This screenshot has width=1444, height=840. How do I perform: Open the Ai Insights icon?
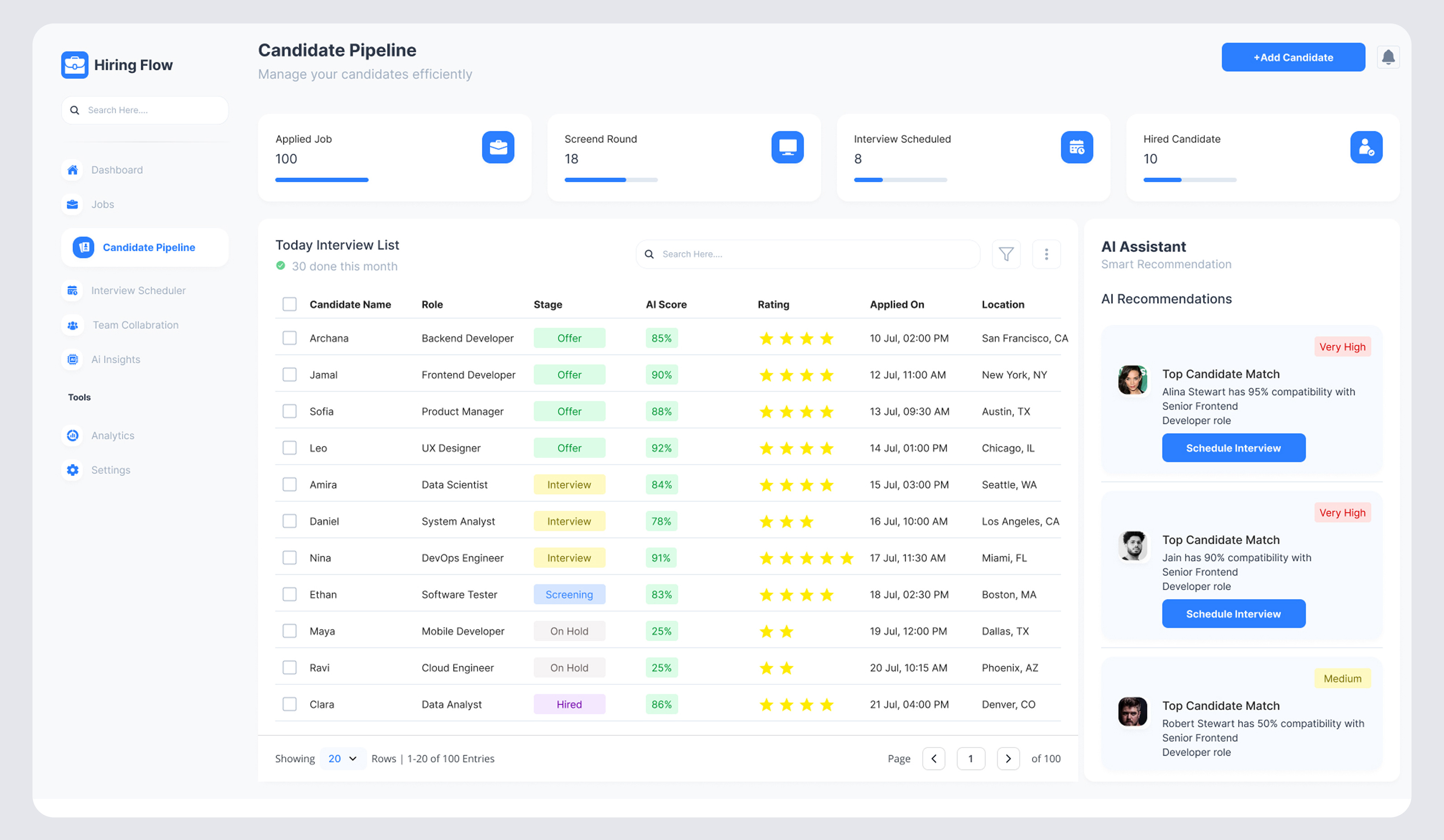tap(72, 359)
